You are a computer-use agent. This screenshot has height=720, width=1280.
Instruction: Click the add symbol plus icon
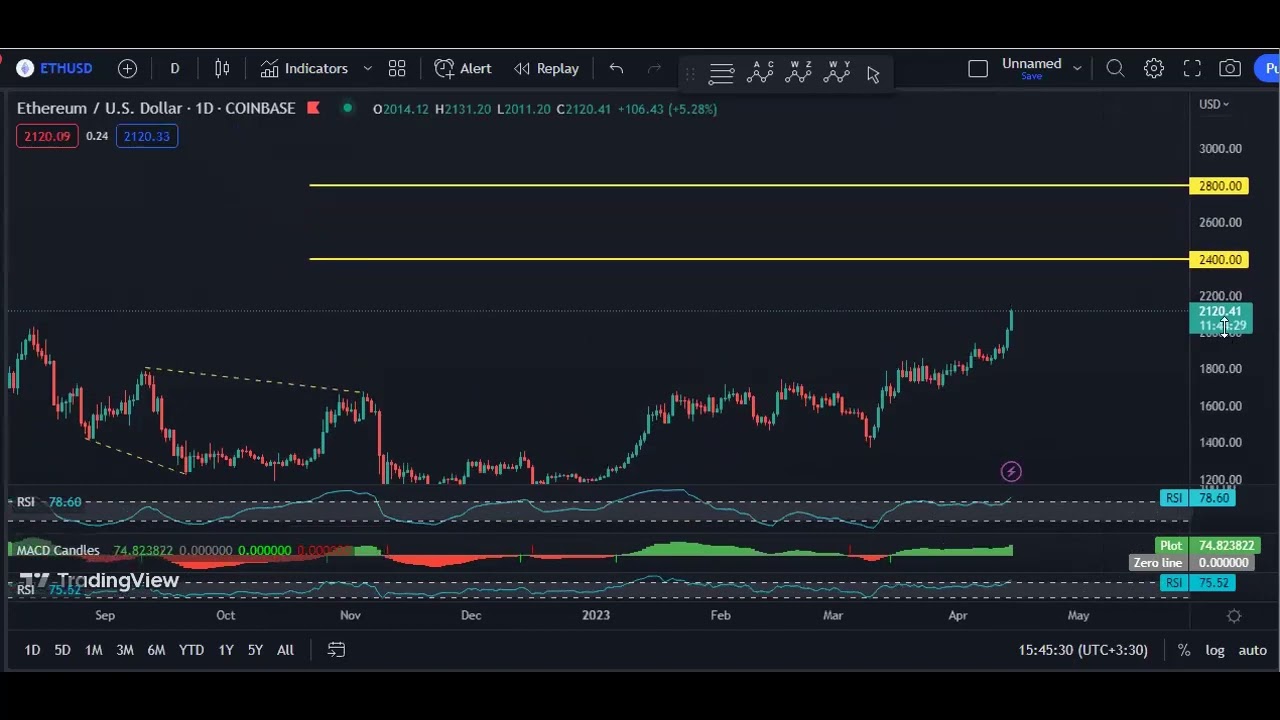(x=127, y=68)
